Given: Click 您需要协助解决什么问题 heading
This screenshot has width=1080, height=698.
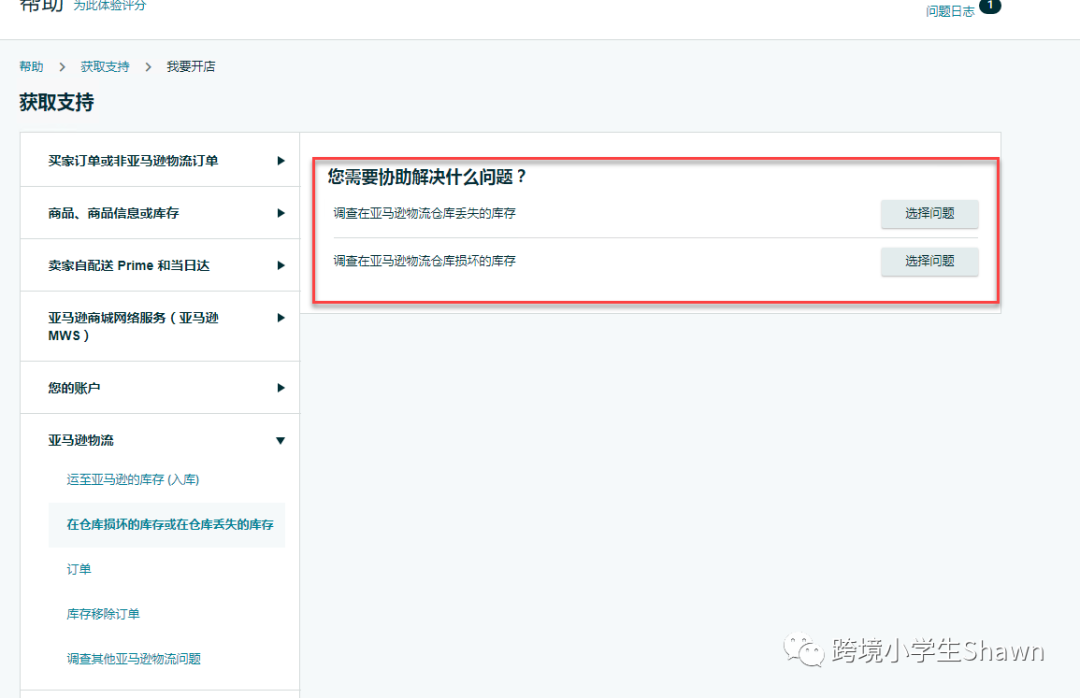Looking at the screenshot, I should coord(426,177).
